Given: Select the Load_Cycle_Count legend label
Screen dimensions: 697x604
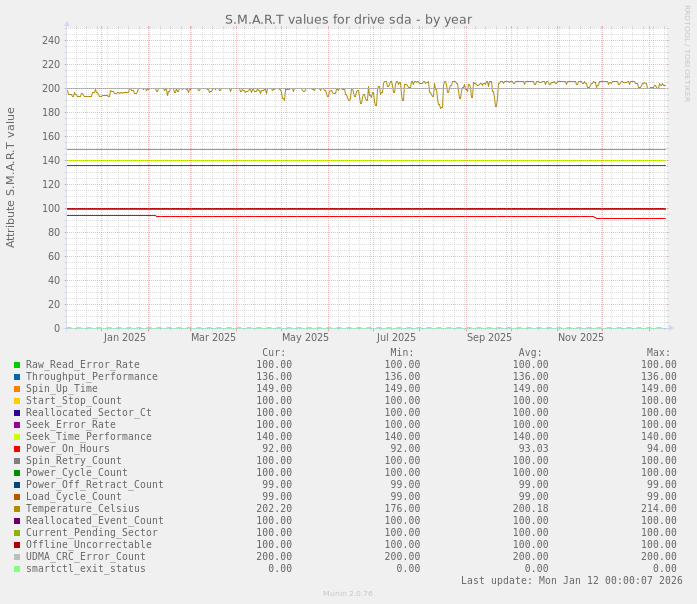Looking at the screenshot, I should (x=73, y=497).
